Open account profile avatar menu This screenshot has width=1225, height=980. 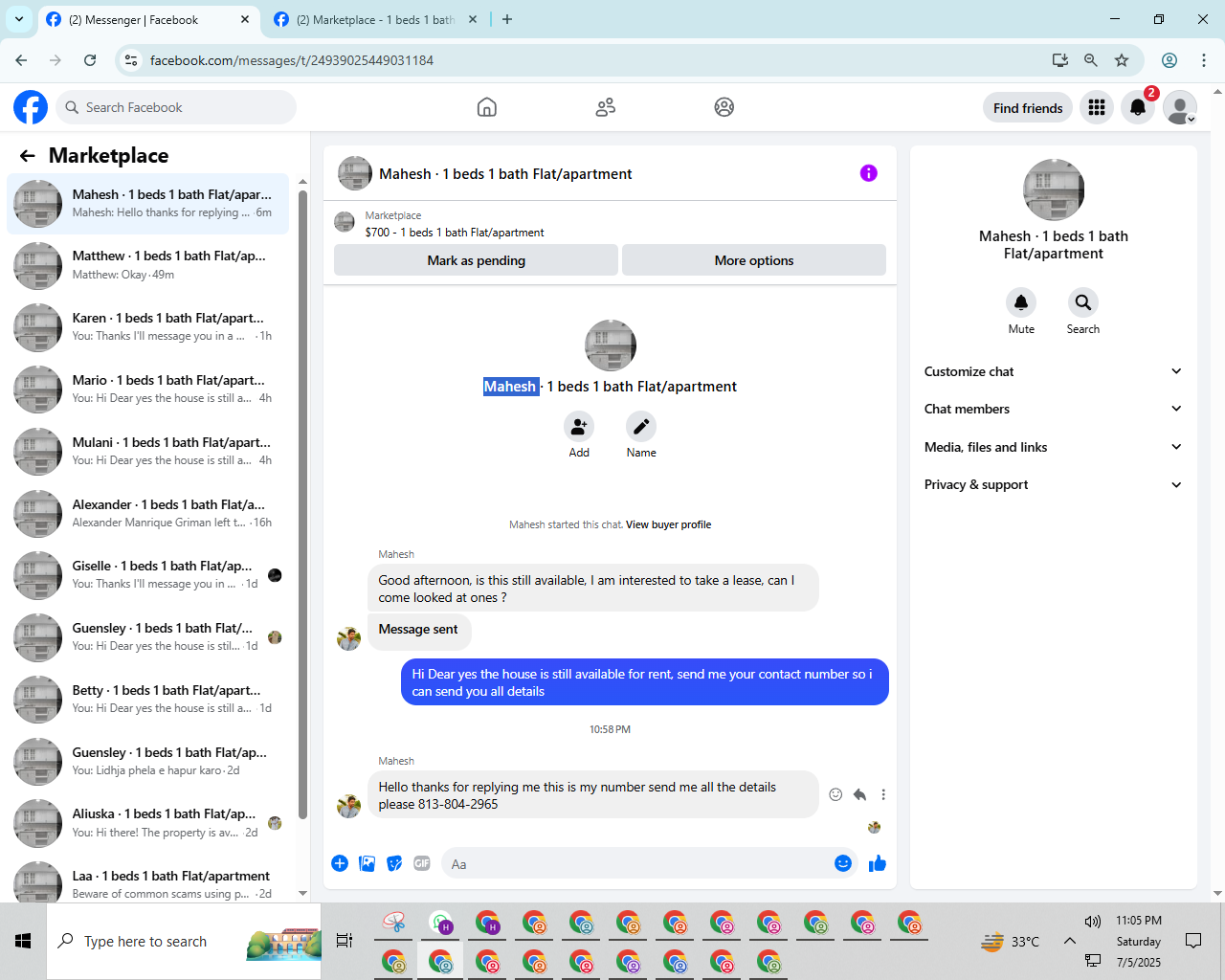coord(1180,108)
